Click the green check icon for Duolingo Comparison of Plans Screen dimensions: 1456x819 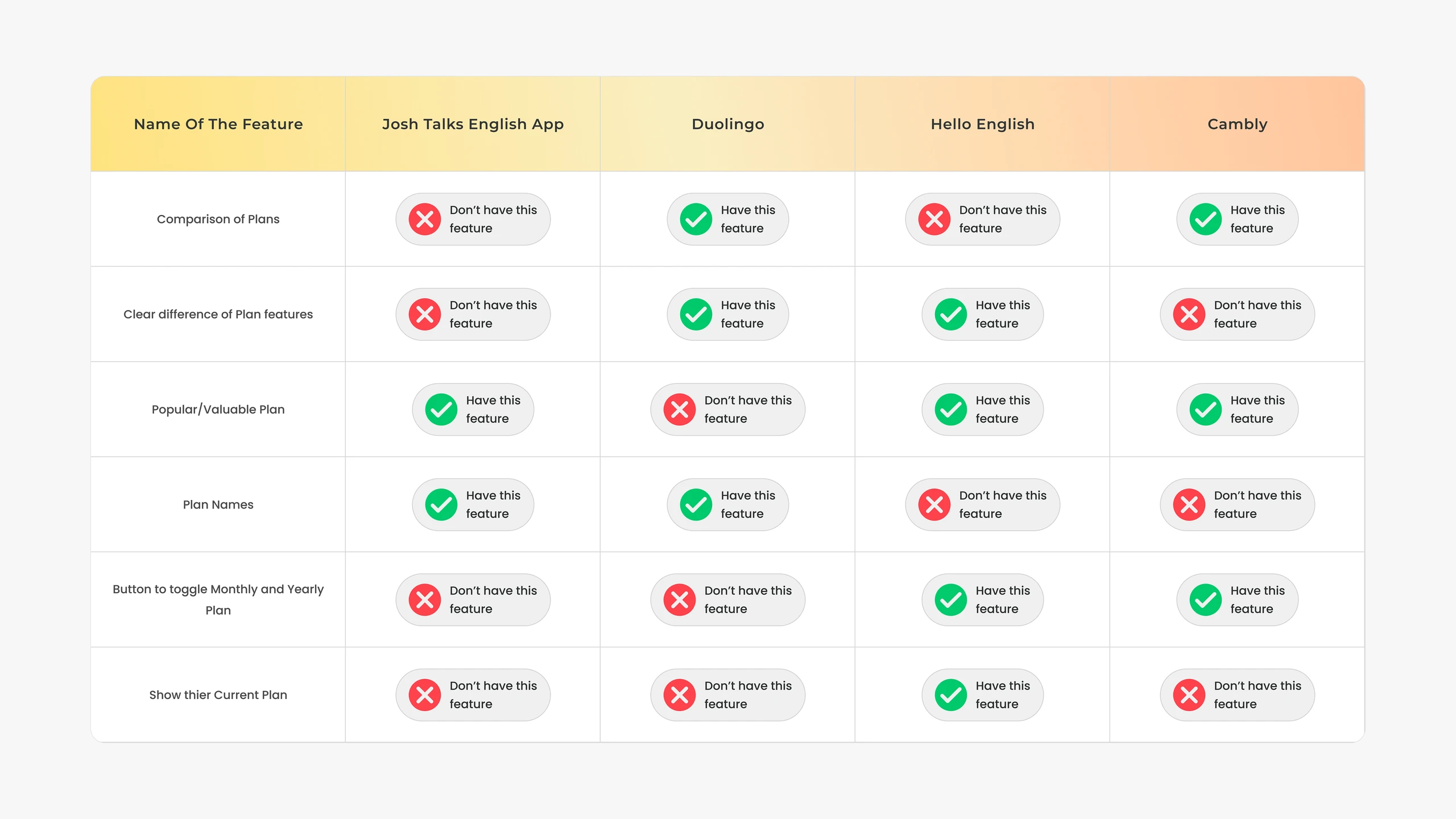pyautogui.click(x=696, y=219)
